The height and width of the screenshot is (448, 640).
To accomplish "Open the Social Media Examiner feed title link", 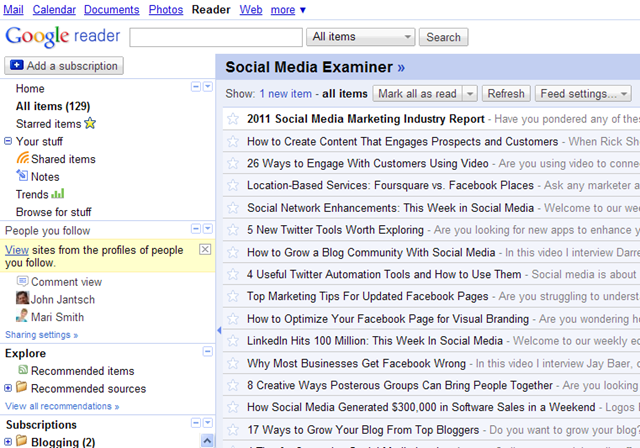I will coord(315,67).
